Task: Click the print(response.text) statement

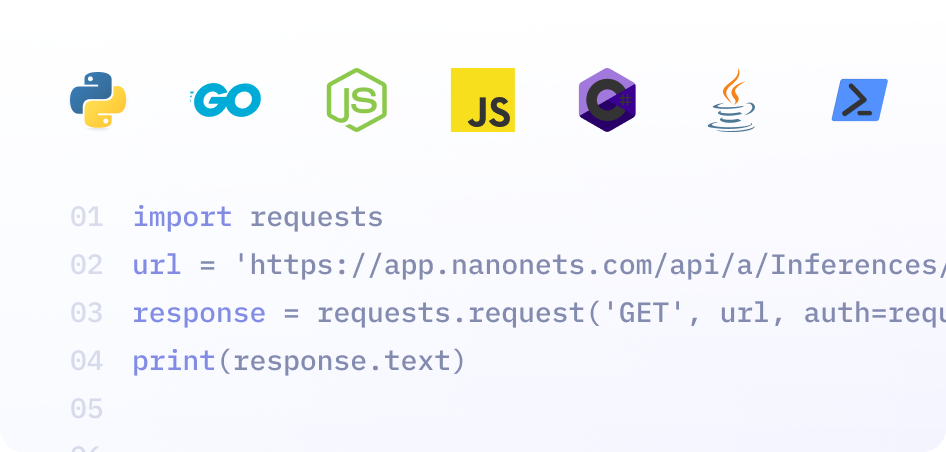Action: pyautogui.click(x=299, y=361)
